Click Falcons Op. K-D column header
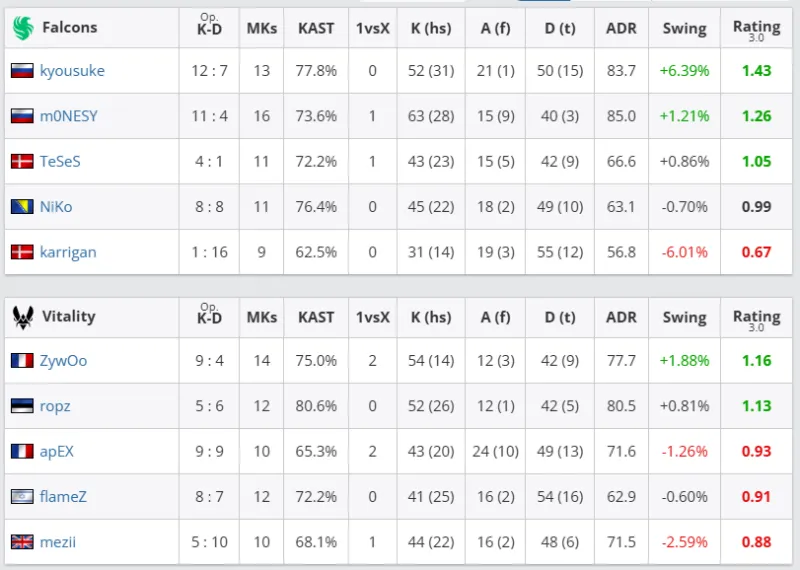800x570 pixels. coord(209,26)
